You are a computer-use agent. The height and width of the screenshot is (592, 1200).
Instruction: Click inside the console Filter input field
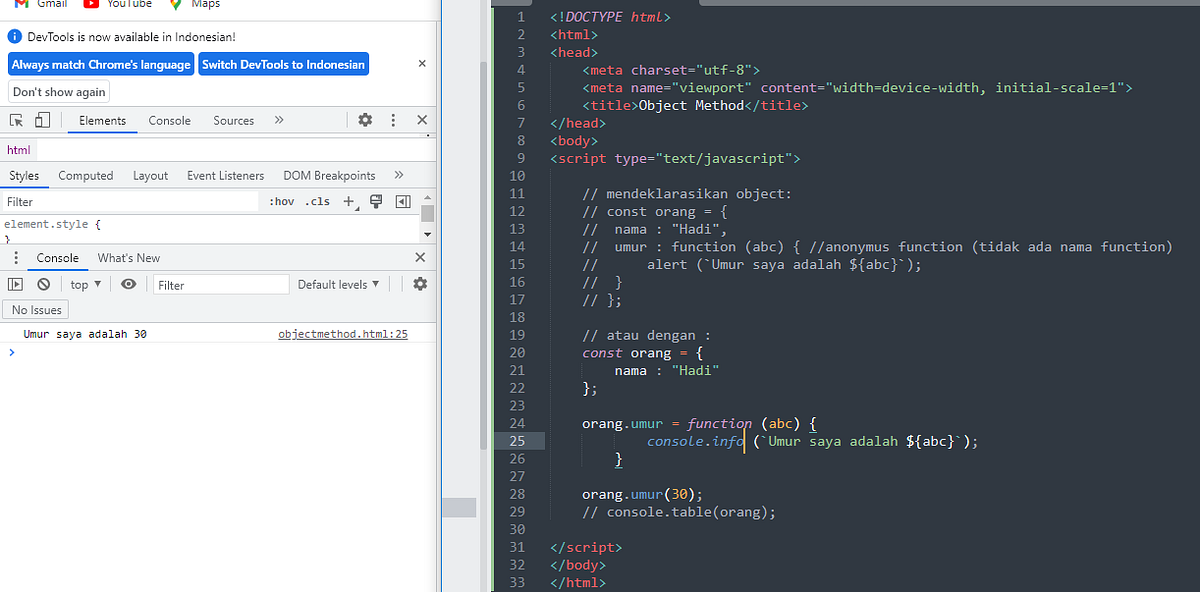pyautogui.click(x=220, y=284)
